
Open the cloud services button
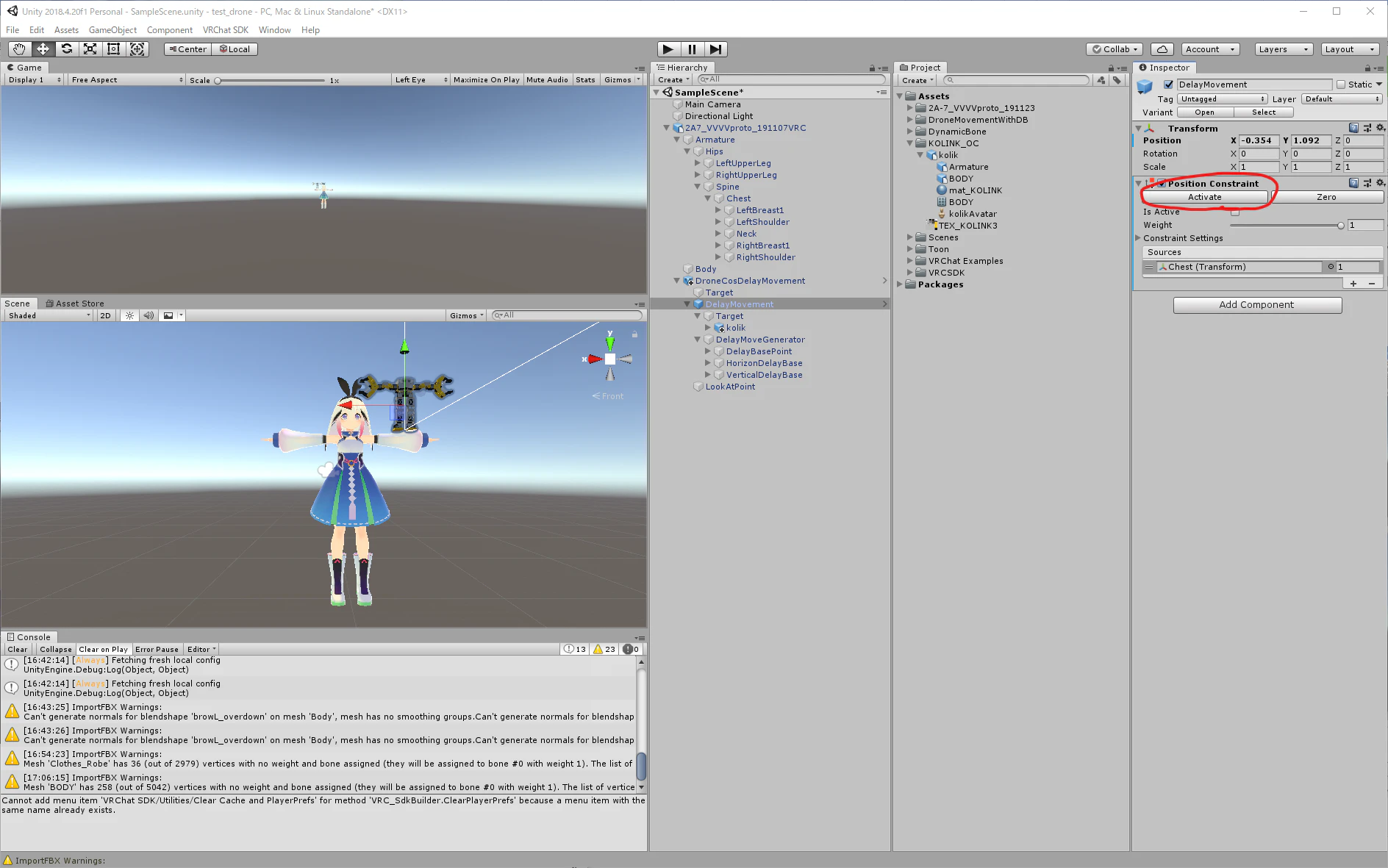(1162, 49)
